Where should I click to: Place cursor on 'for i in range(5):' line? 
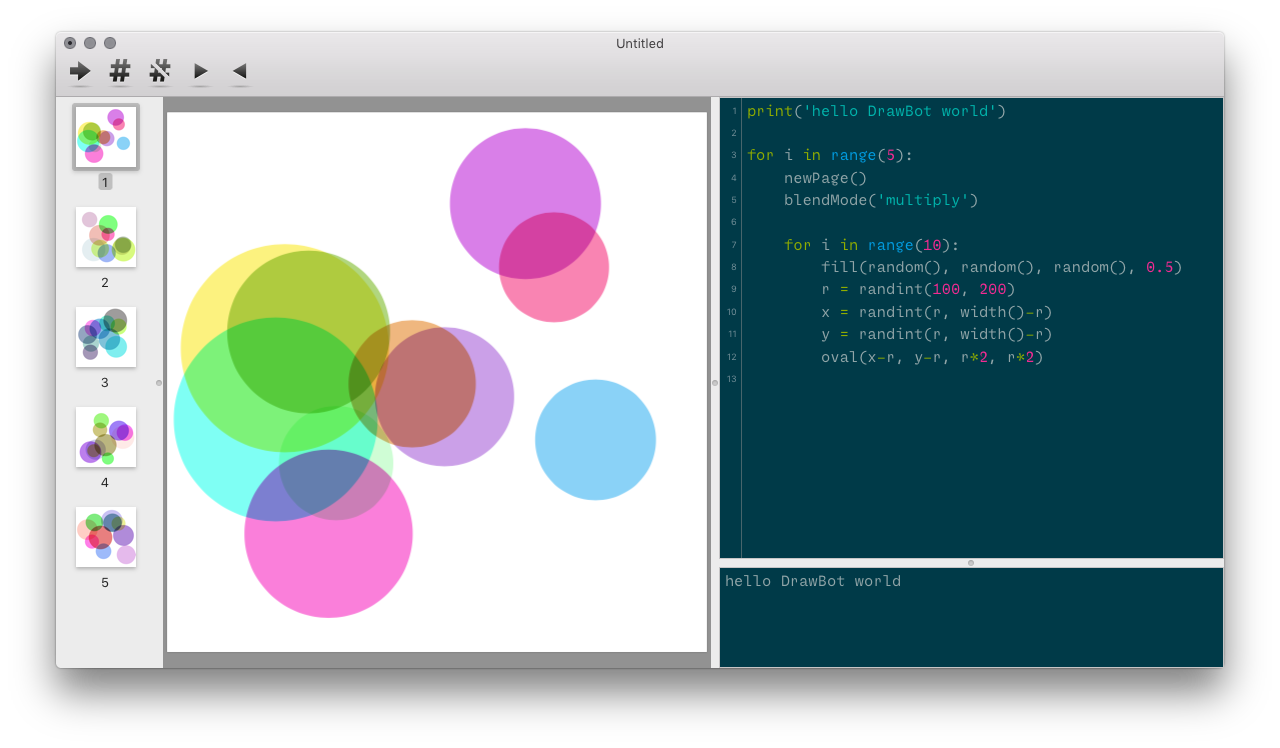830,155
